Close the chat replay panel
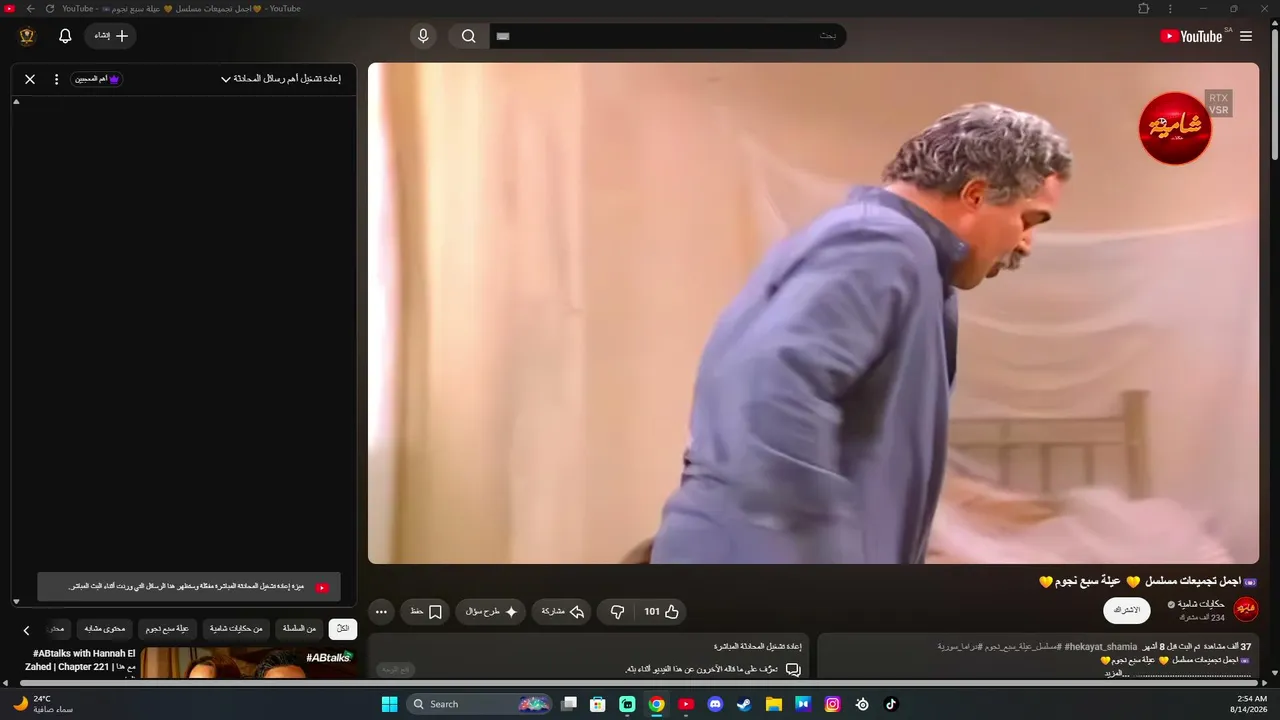1280x720 pixels. point(30,79)
